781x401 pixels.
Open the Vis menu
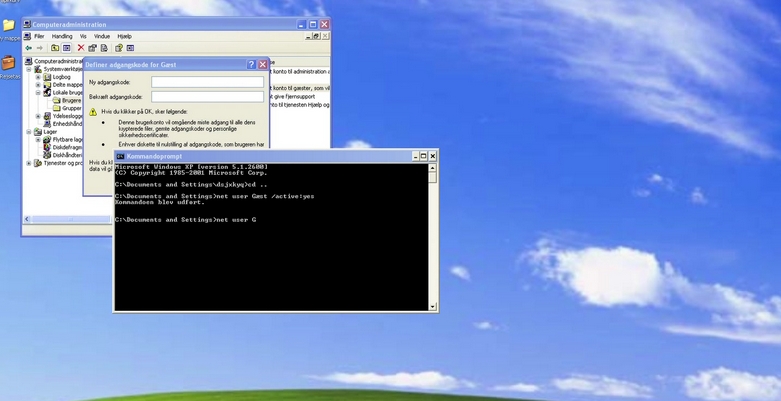tap(83, 36)
